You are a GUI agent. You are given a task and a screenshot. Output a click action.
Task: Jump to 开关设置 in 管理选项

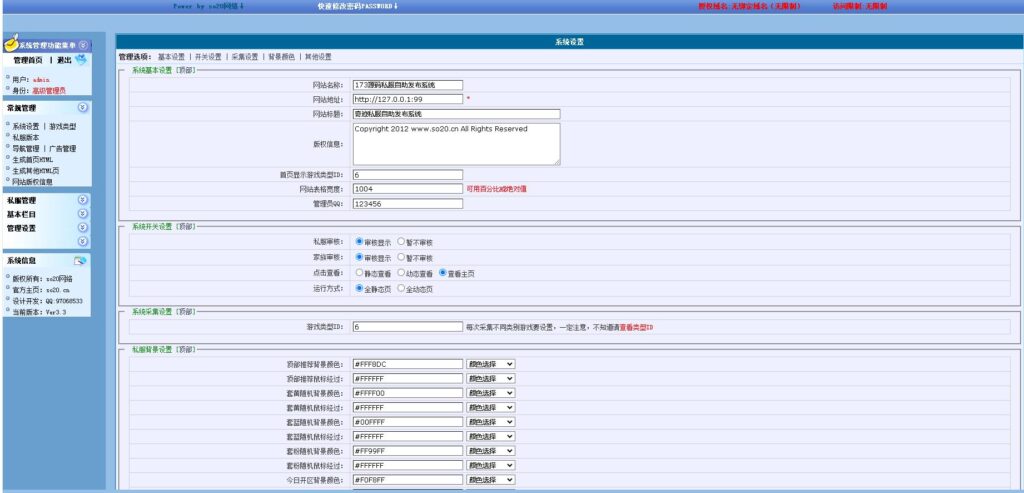tap(206, 57)
